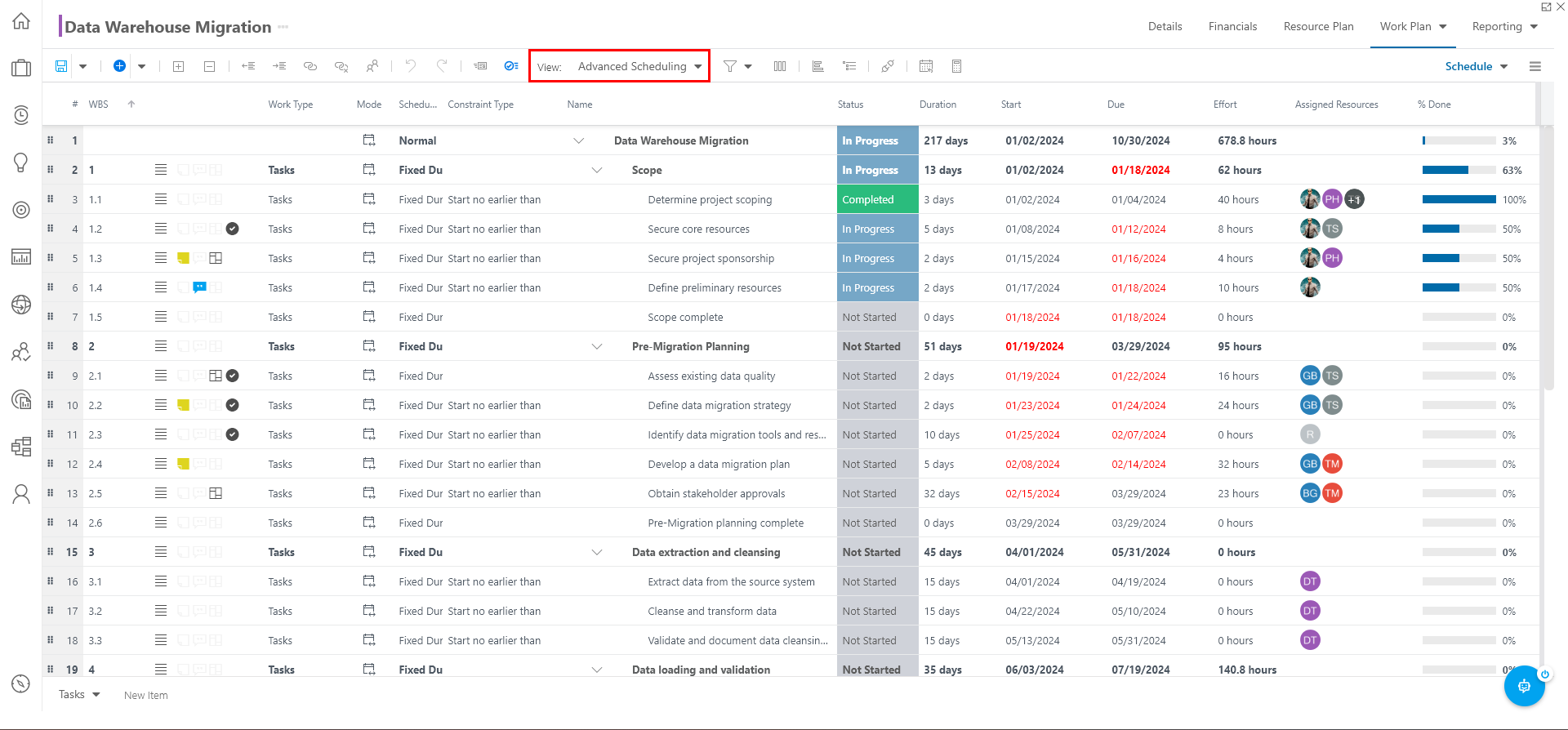Toggle blue comment indicator on row 1.4
Viewport: 1568px width, 730px height.
pos(199,287)
